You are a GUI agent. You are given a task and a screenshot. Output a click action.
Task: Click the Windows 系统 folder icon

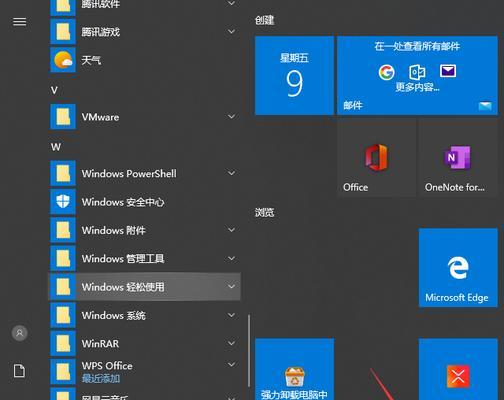(x=63, y=315)
